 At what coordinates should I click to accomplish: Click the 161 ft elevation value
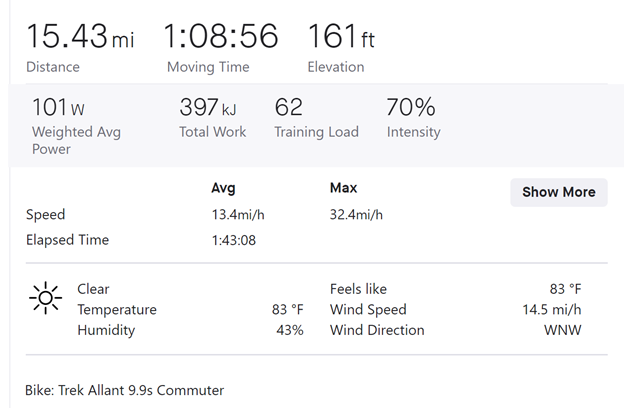(341, 37)
